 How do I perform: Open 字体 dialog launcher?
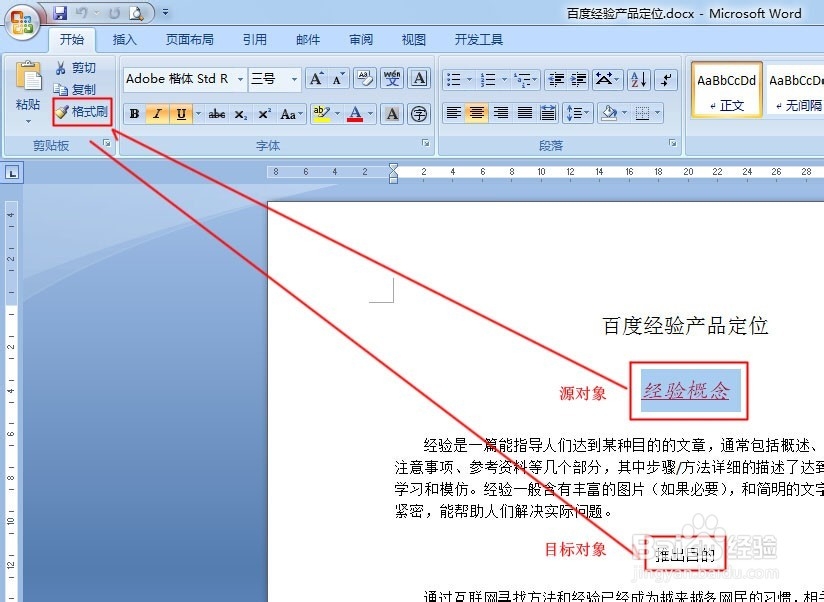coord(426,143)
